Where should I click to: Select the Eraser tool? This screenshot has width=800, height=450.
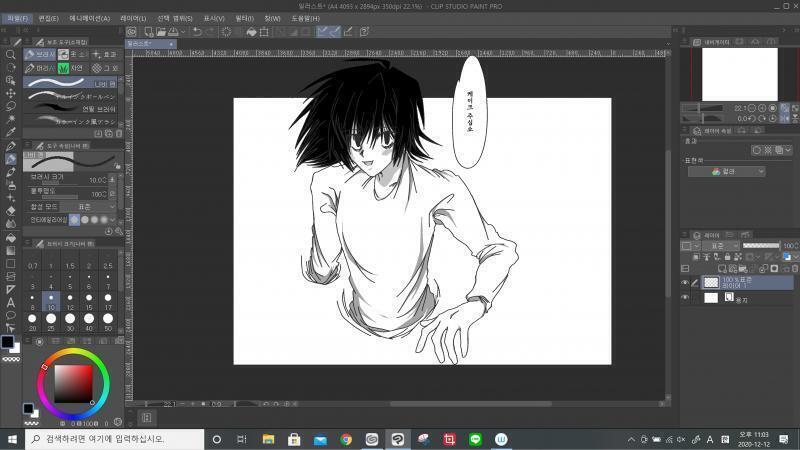click(x=10, y=211)
